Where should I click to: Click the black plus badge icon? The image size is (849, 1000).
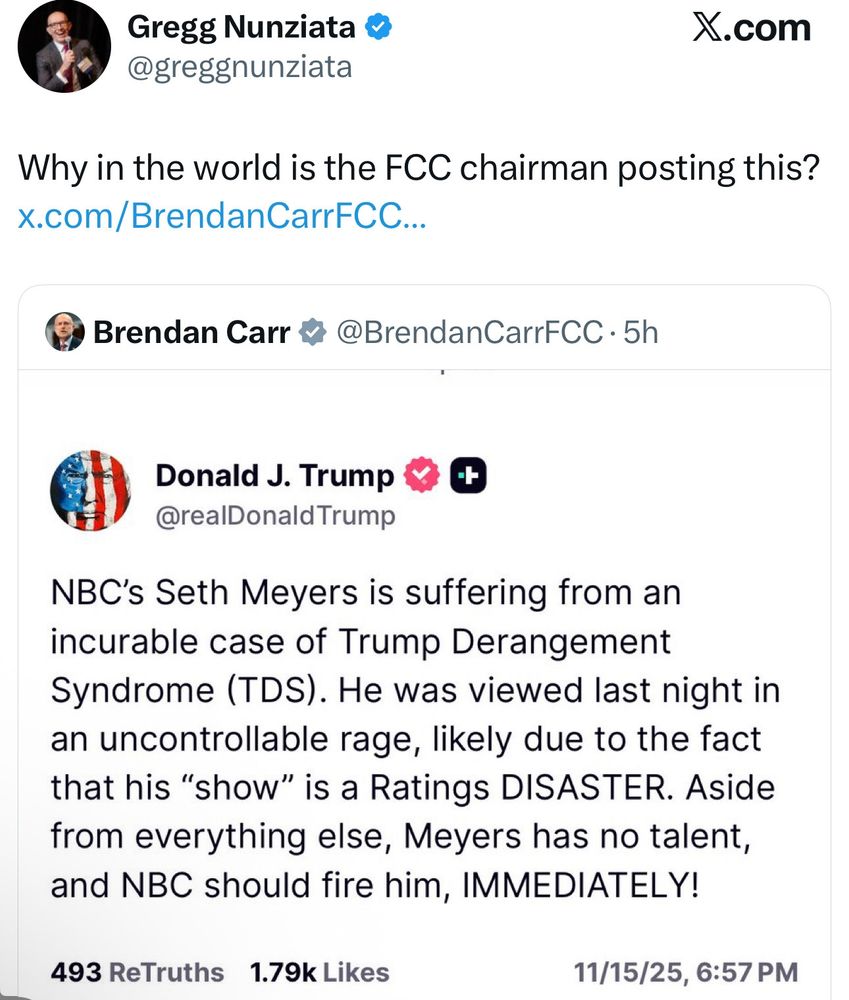pos(468,477)
